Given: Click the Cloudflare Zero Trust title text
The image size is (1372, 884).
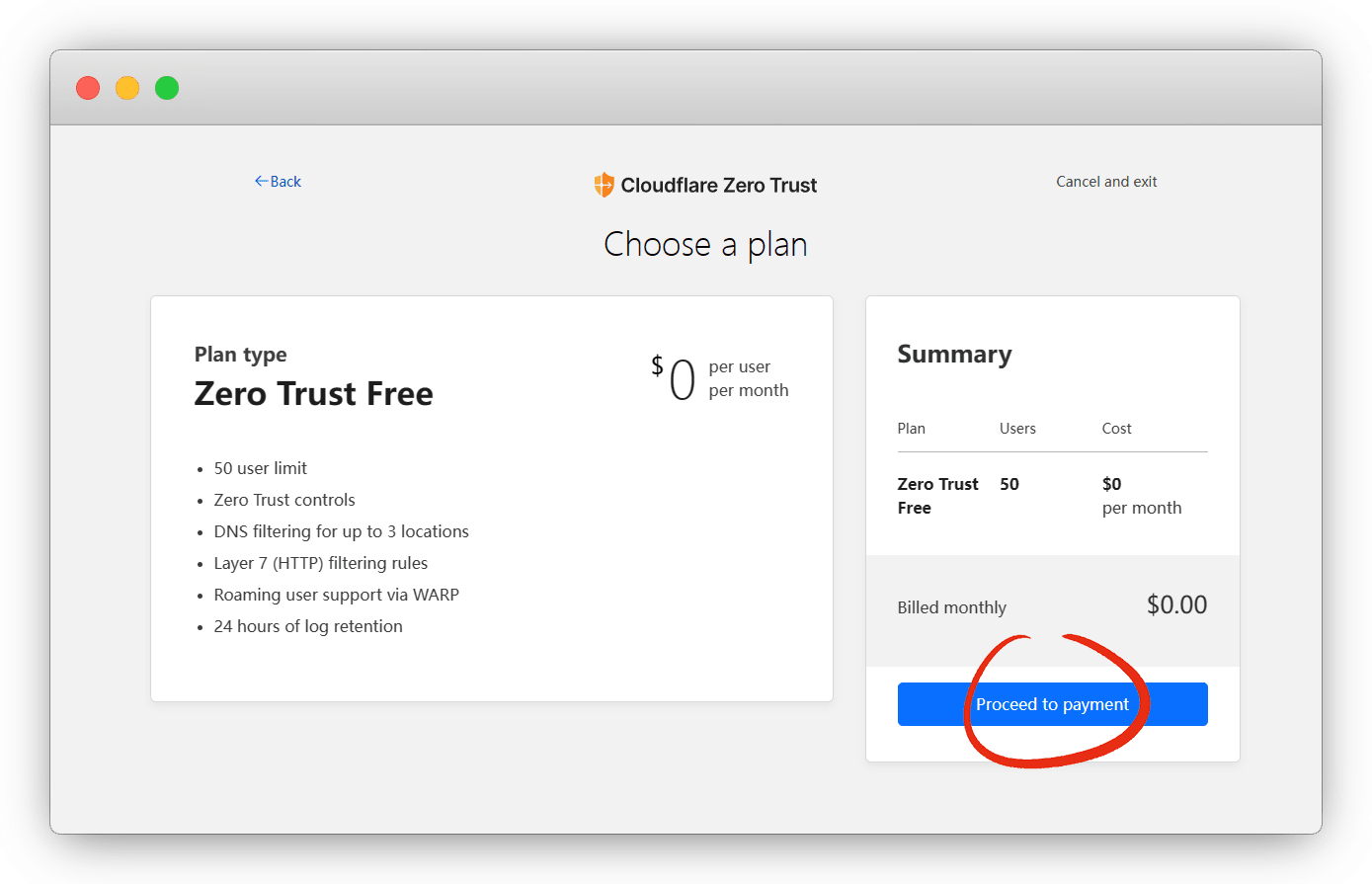Looking at the screenshot, I should [718, 186].
